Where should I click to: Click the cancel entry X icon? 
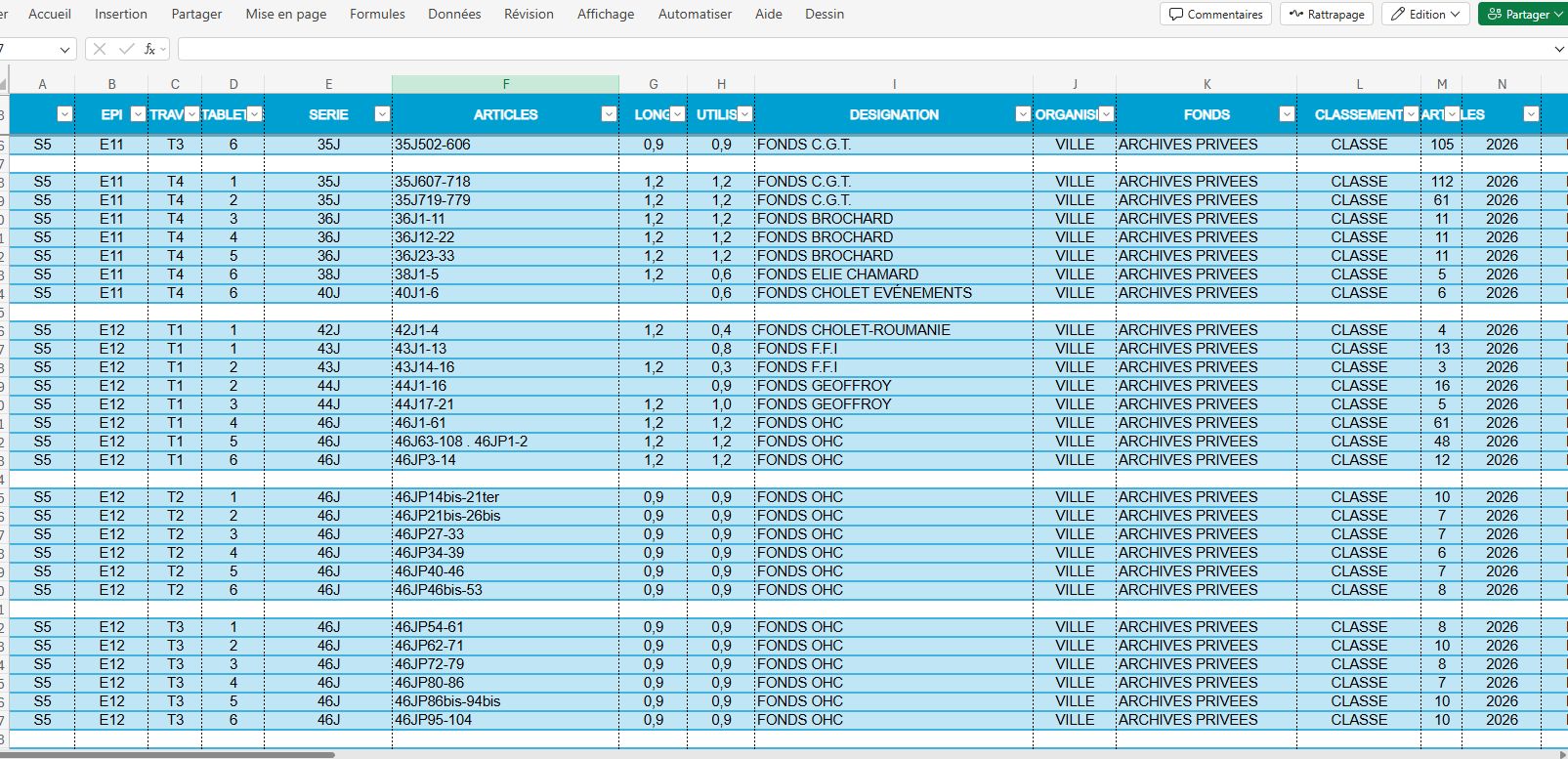click(x=100, y=49)
